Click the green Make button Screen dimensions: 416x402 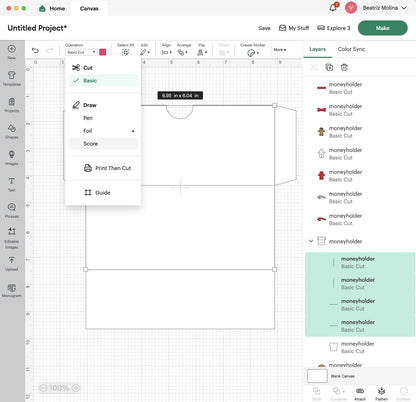coord(383,28)
